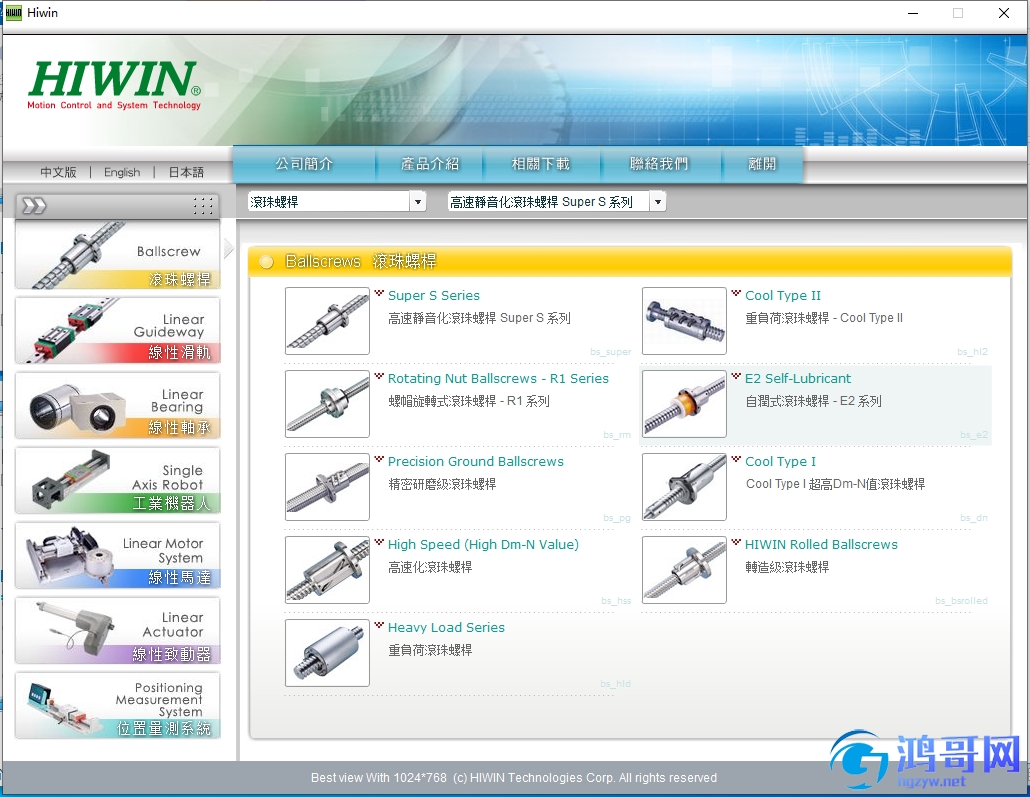Image resolution: width=1030 pixels, height=797 pixels.
Task: Expand the 滾珠螺桿 category dropdown arrow
Action: [418, 202]
